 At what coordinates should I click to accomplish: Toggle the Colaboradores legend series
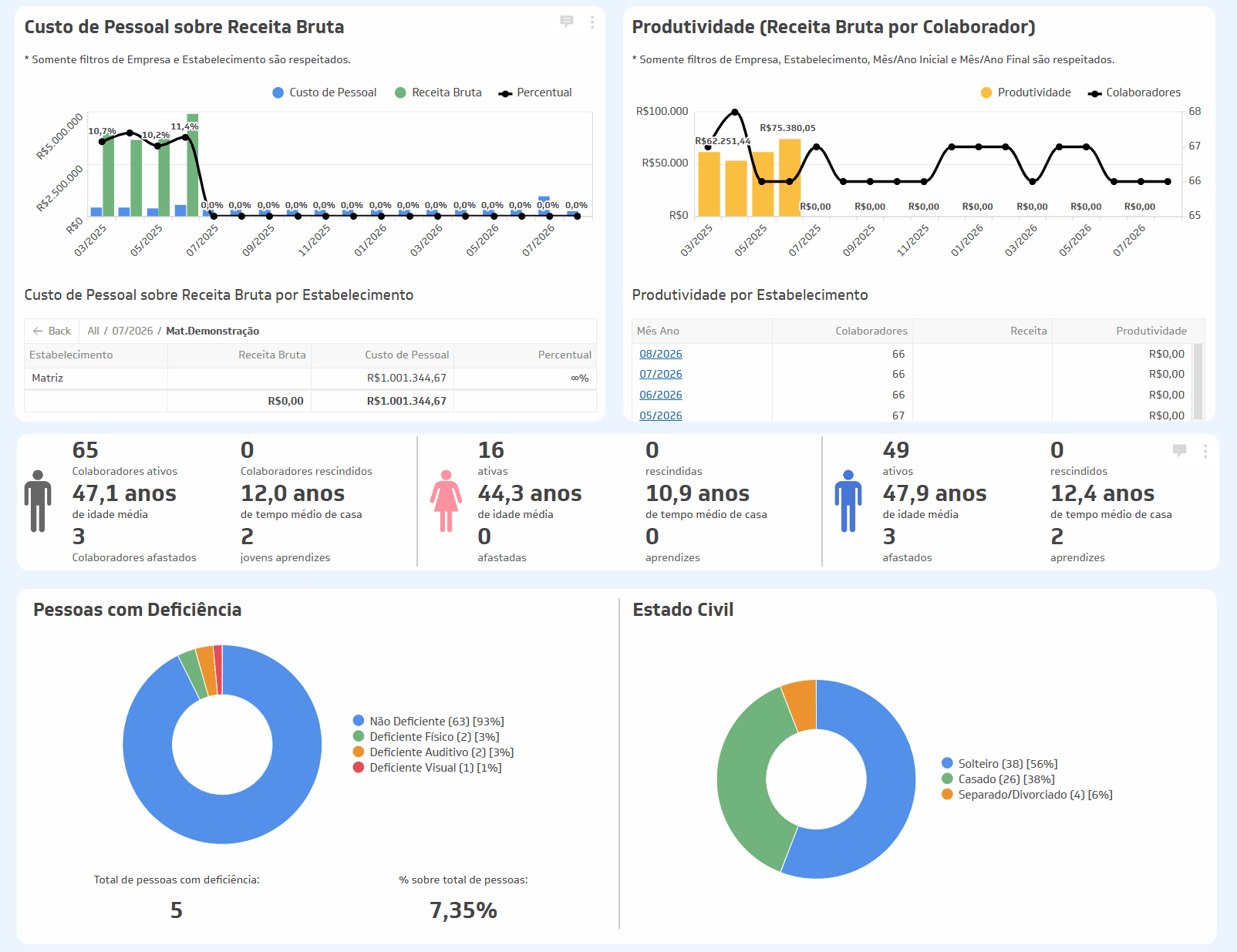[1134, 93]
